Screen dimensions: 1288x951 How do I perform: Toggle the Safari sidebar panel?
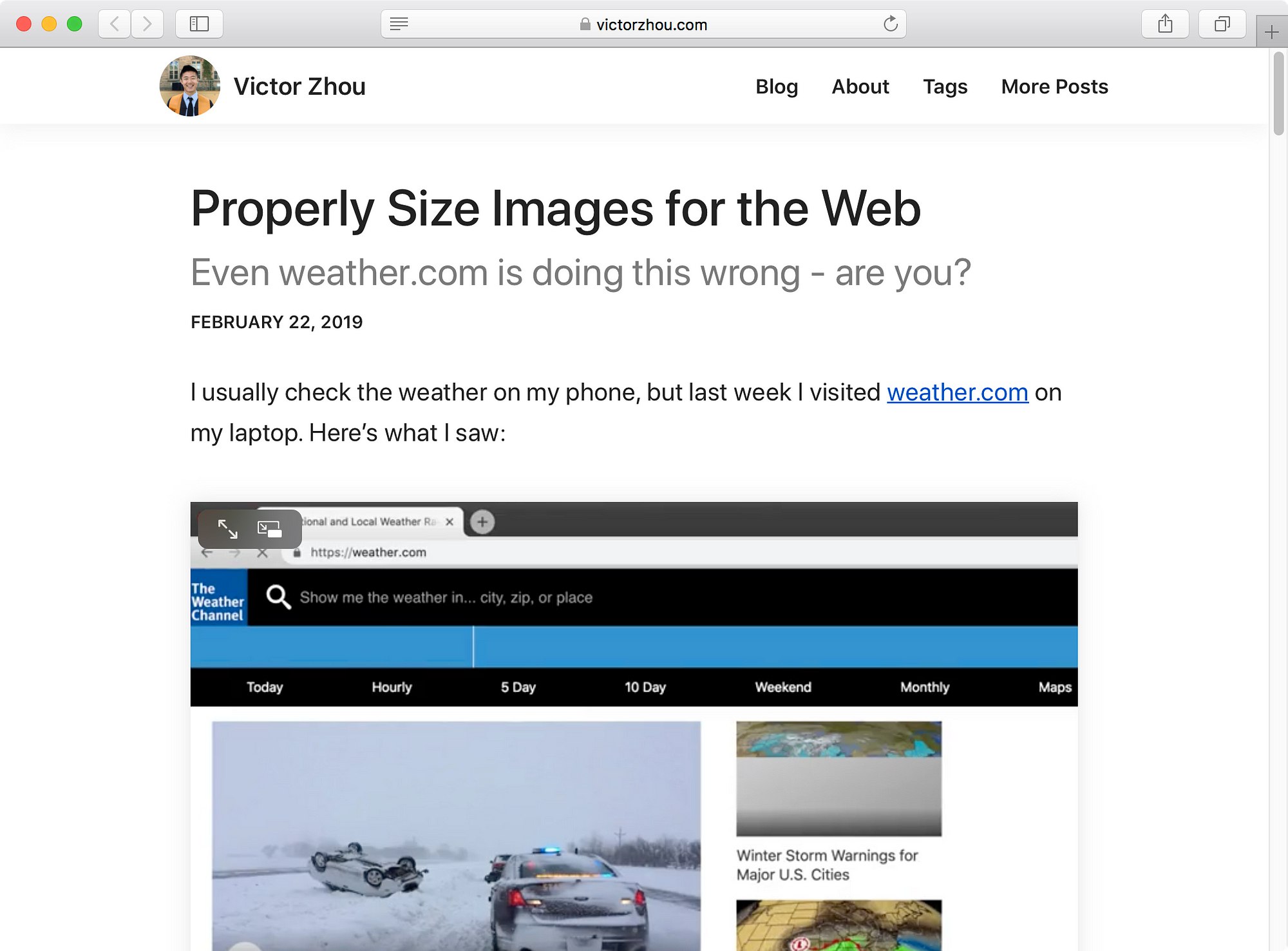coord(199,24)
